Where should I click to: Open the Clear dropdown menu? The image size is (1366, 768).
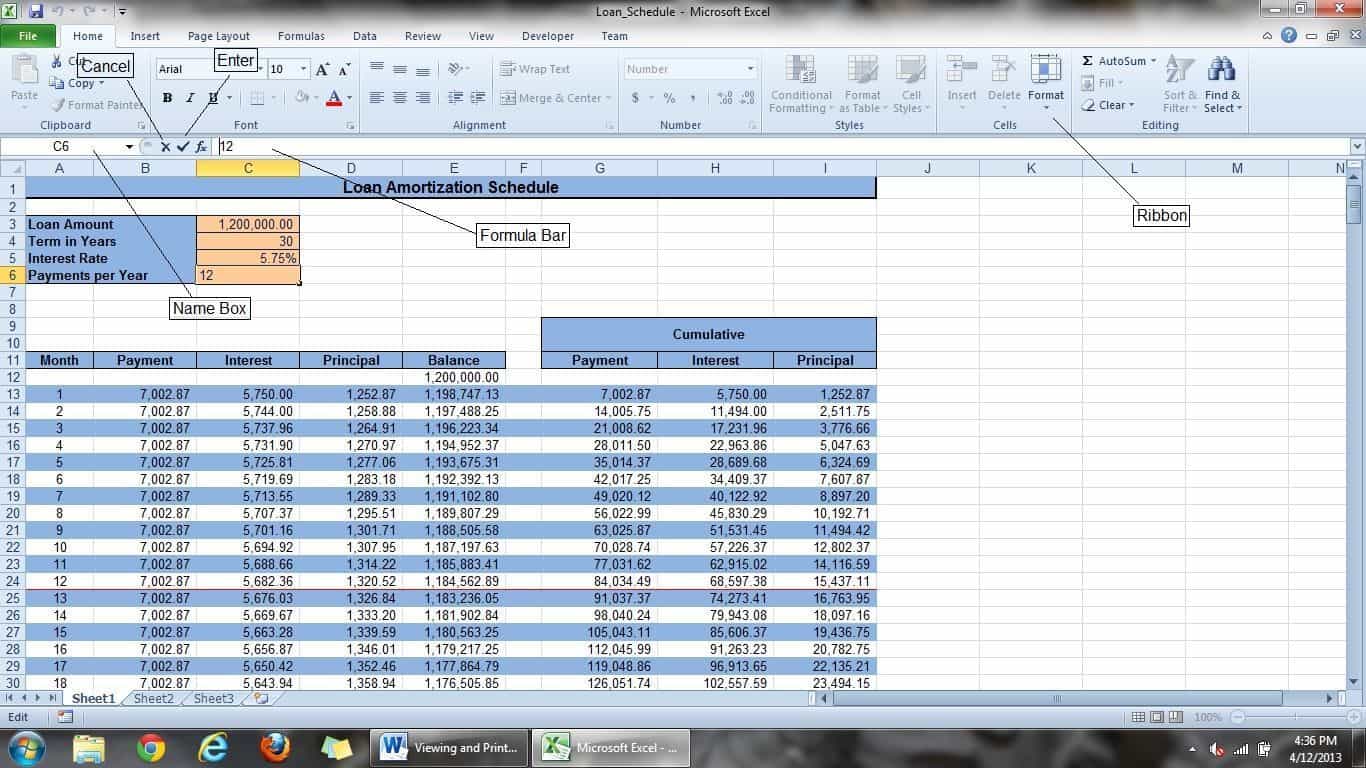point(1108,105)
